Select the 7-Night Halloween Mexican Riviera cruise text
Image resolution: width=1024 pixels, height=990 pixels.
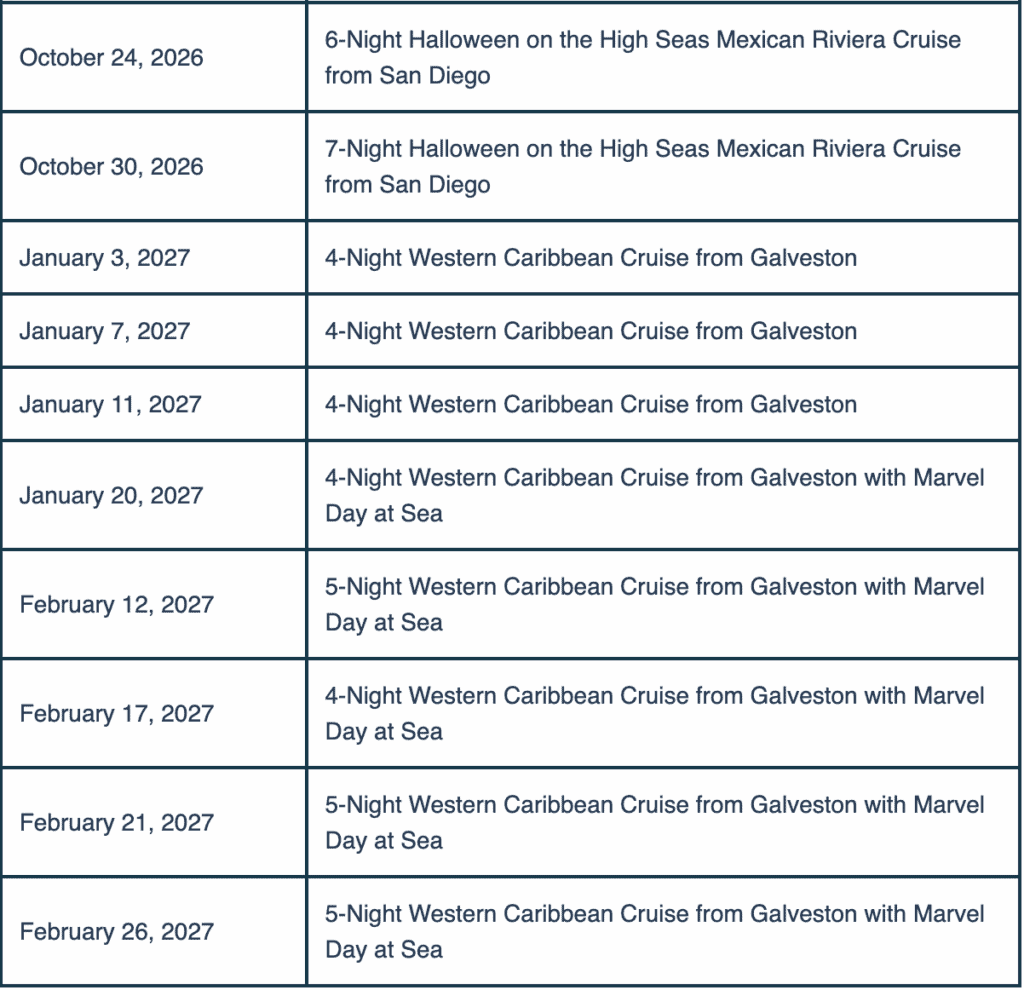(x=642, y=167)
